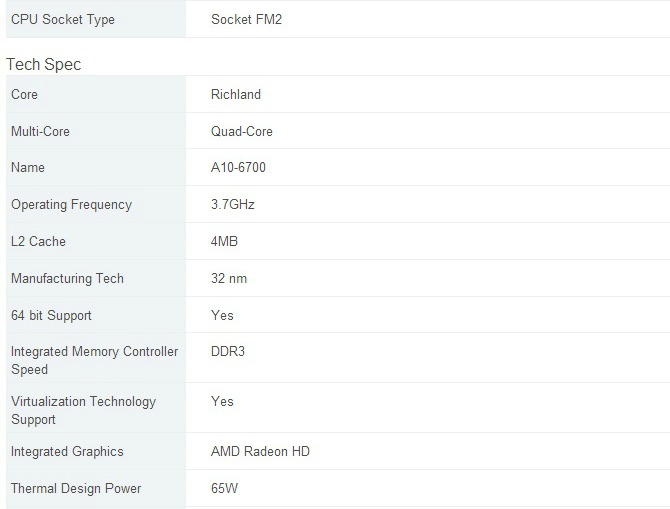Select the "Manufacturing Tech" label
The width and height of the screenshot is (670, 509).
(x=67, y=278)
